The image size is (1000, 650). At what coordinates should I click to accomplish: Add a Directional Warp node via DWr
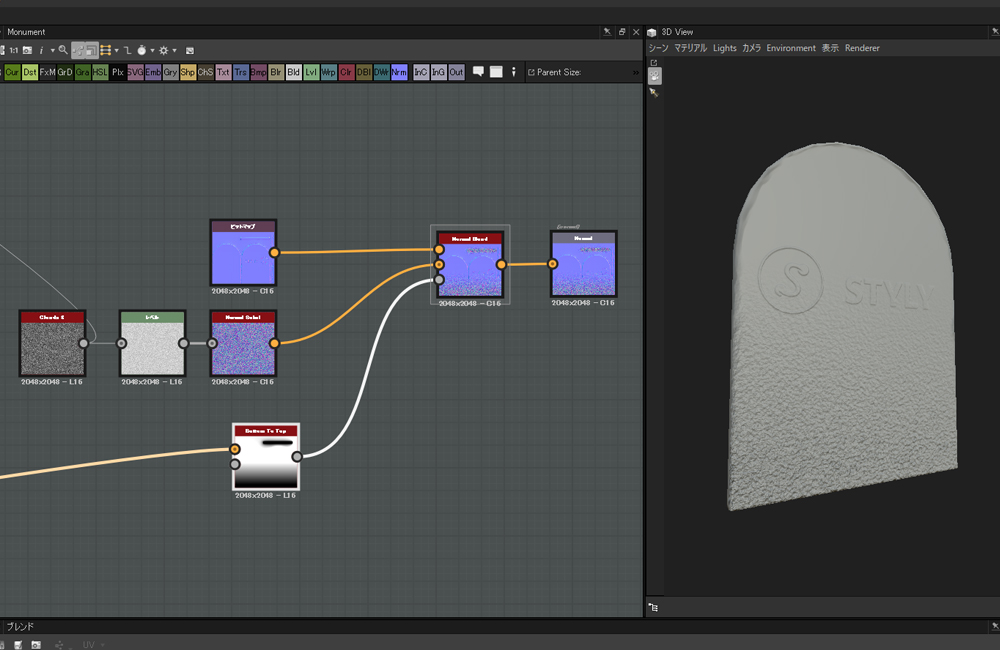pyautogui.click(x=381, y=72)
